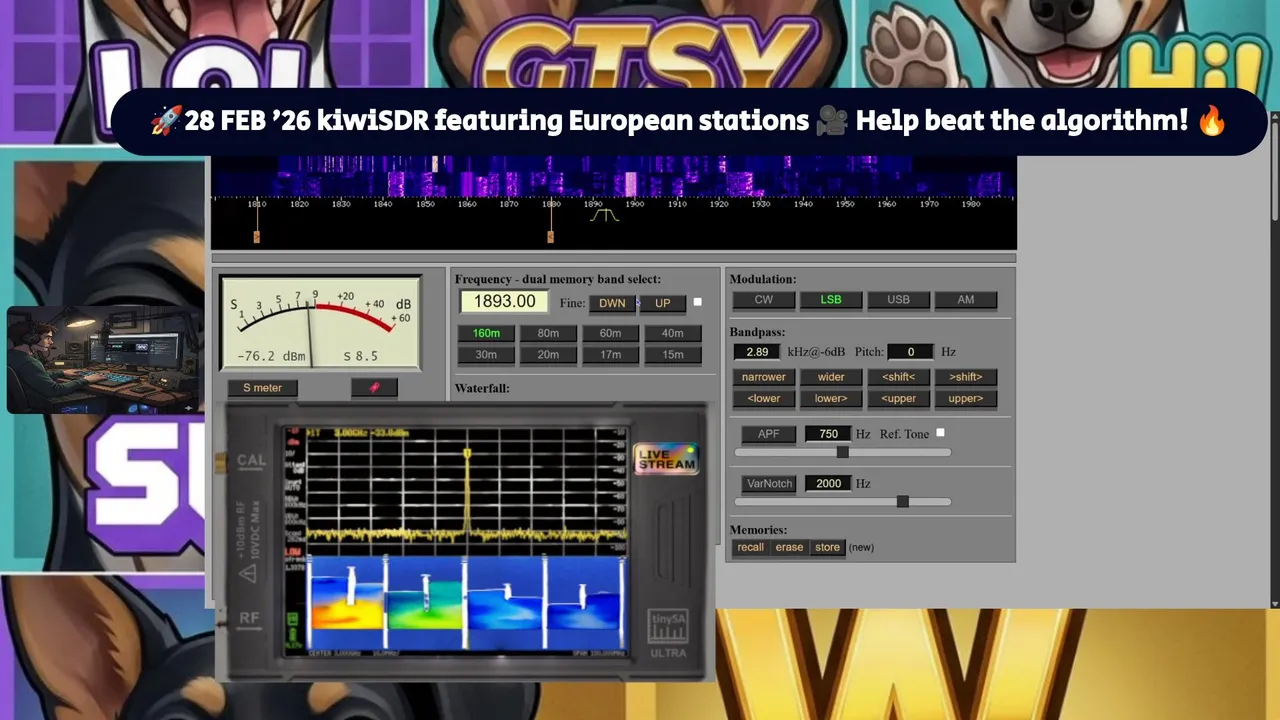Click the pink pin icon button beside S meter
The width and height of the screenshot is (1280, 720).
pos(374,387)
